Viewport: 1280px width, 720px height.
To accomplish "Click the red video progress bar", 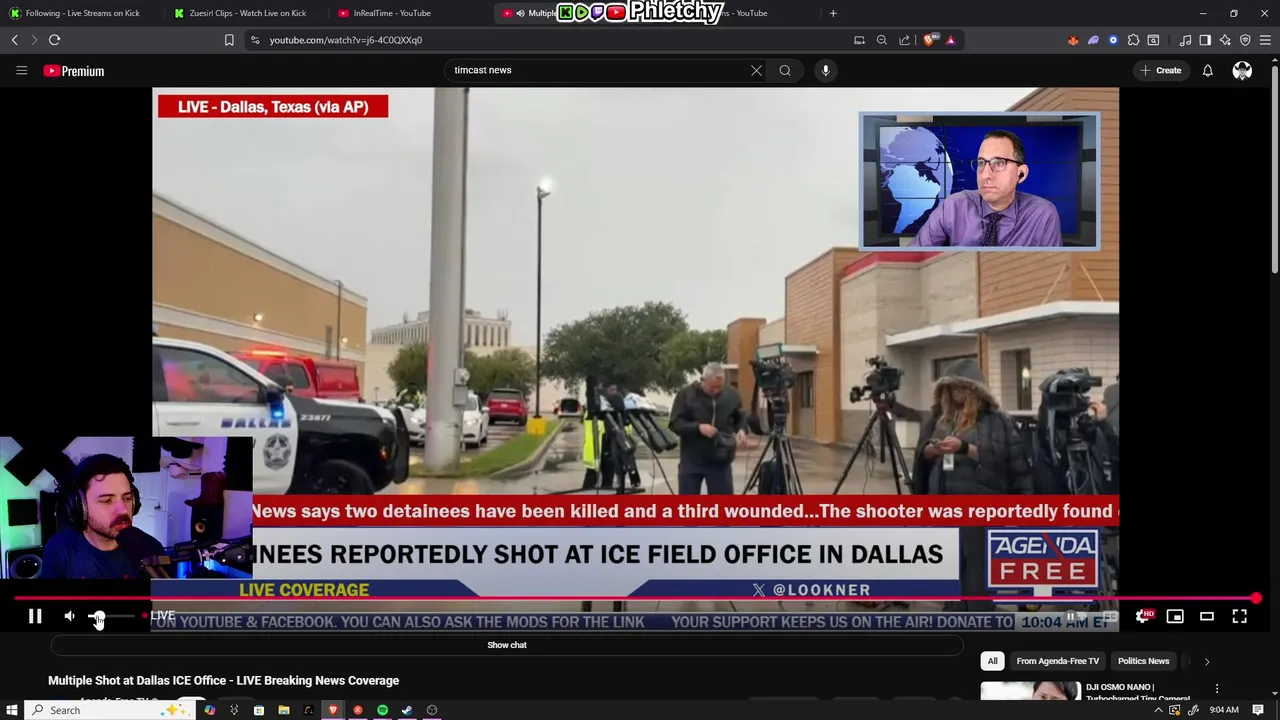I will click(x=634, y=599).
